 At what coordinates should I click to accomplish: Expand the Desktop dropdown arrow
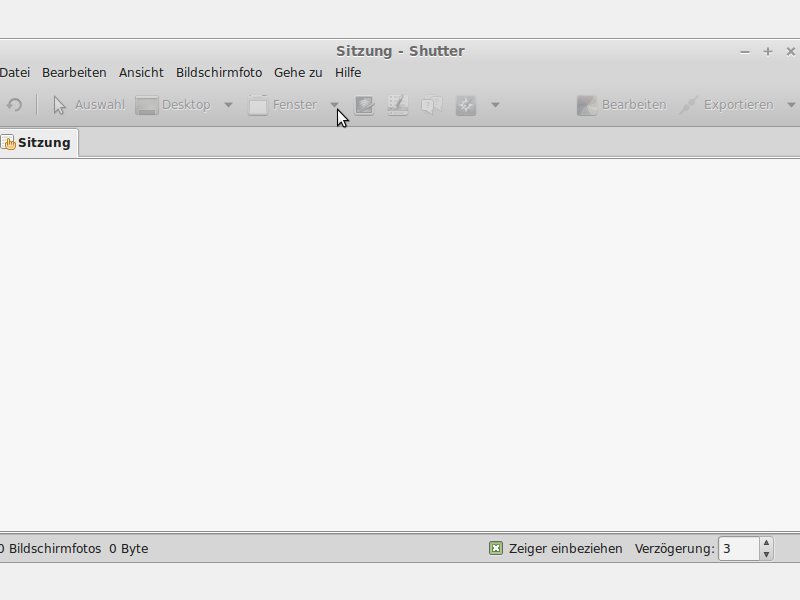click(x=229, y=105)
